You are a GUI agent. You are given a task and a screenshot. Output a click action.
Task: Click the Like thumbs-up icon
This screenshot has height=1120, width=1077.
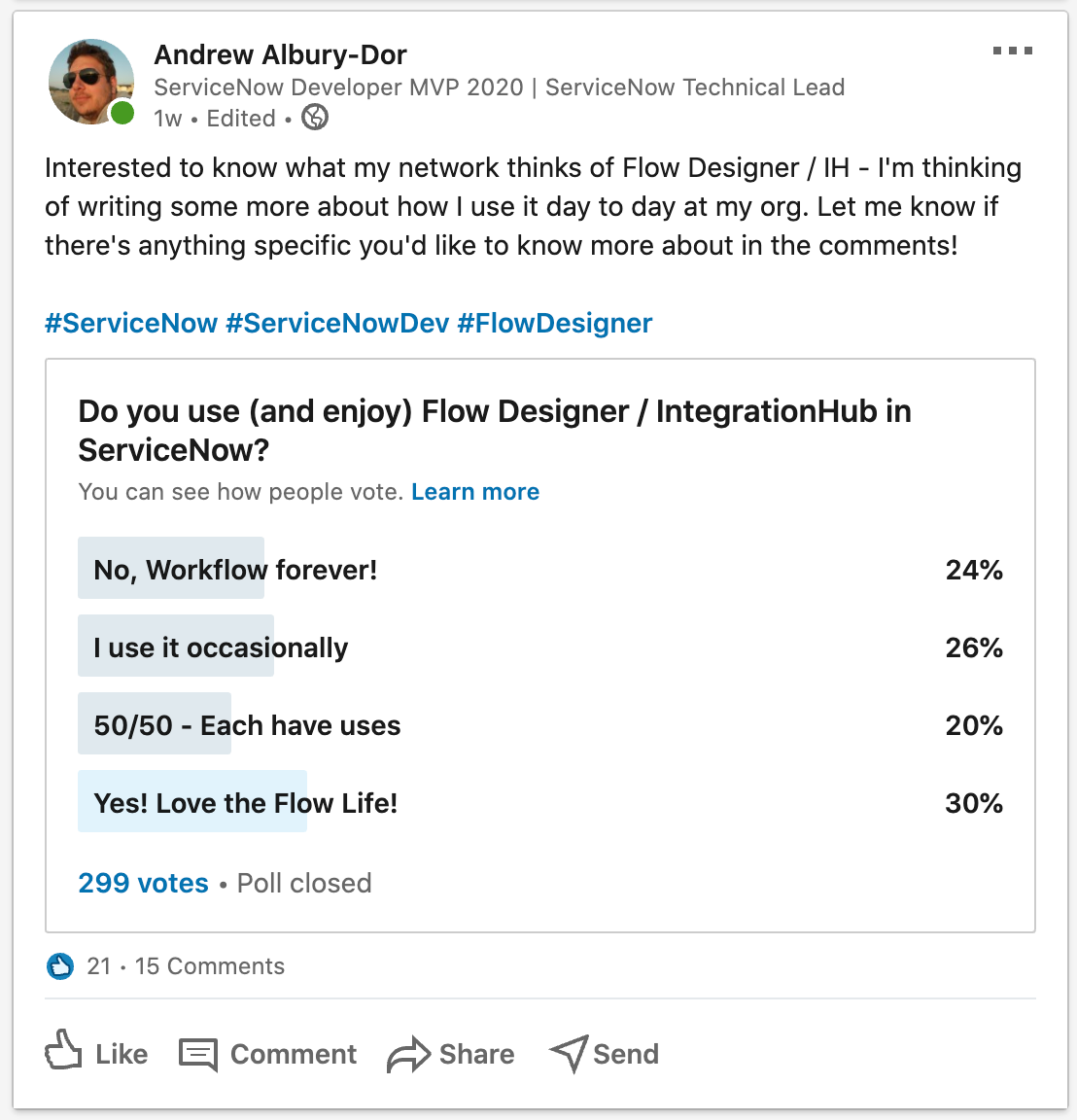(x=63, y=1050)
